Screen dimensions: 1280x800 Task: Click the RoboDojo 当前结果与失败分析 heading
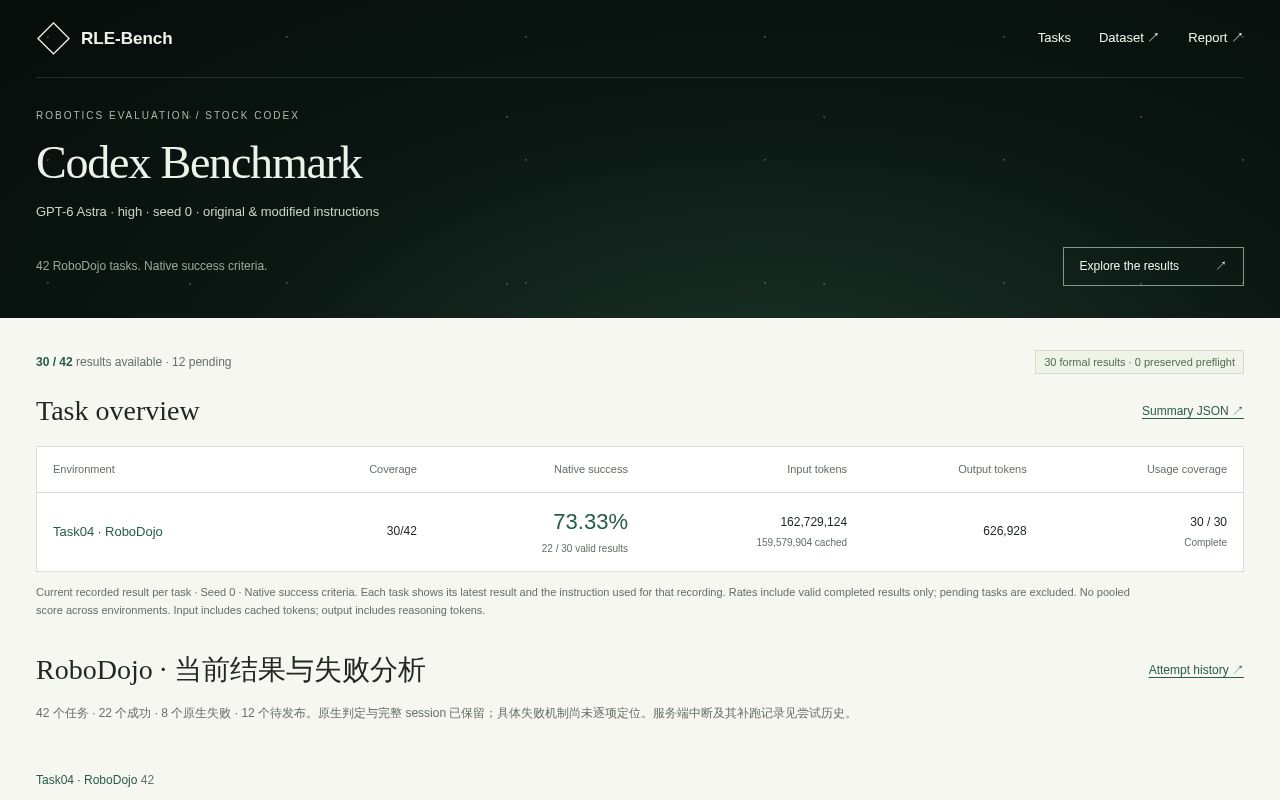pyautogui.click(x=231, y=670)
